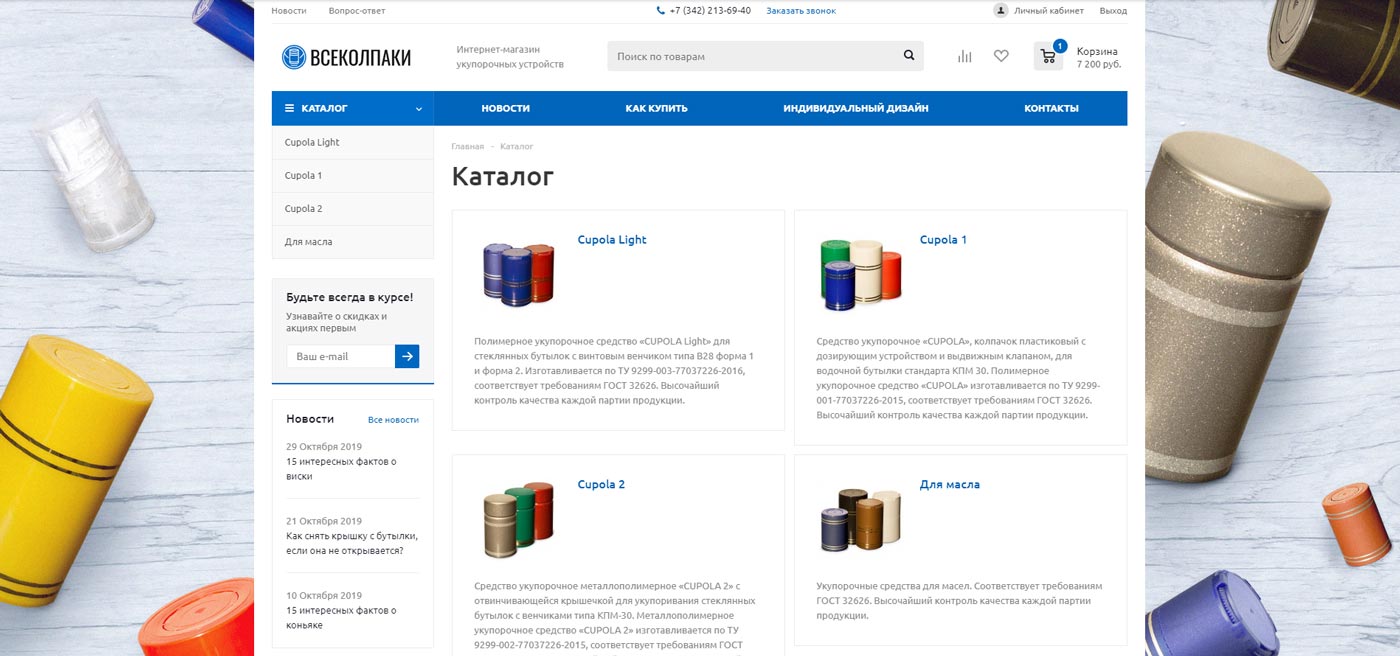Click the Cupola 2 product image
The height and width of the screenshot is (656, 1400).
[518, 518]
